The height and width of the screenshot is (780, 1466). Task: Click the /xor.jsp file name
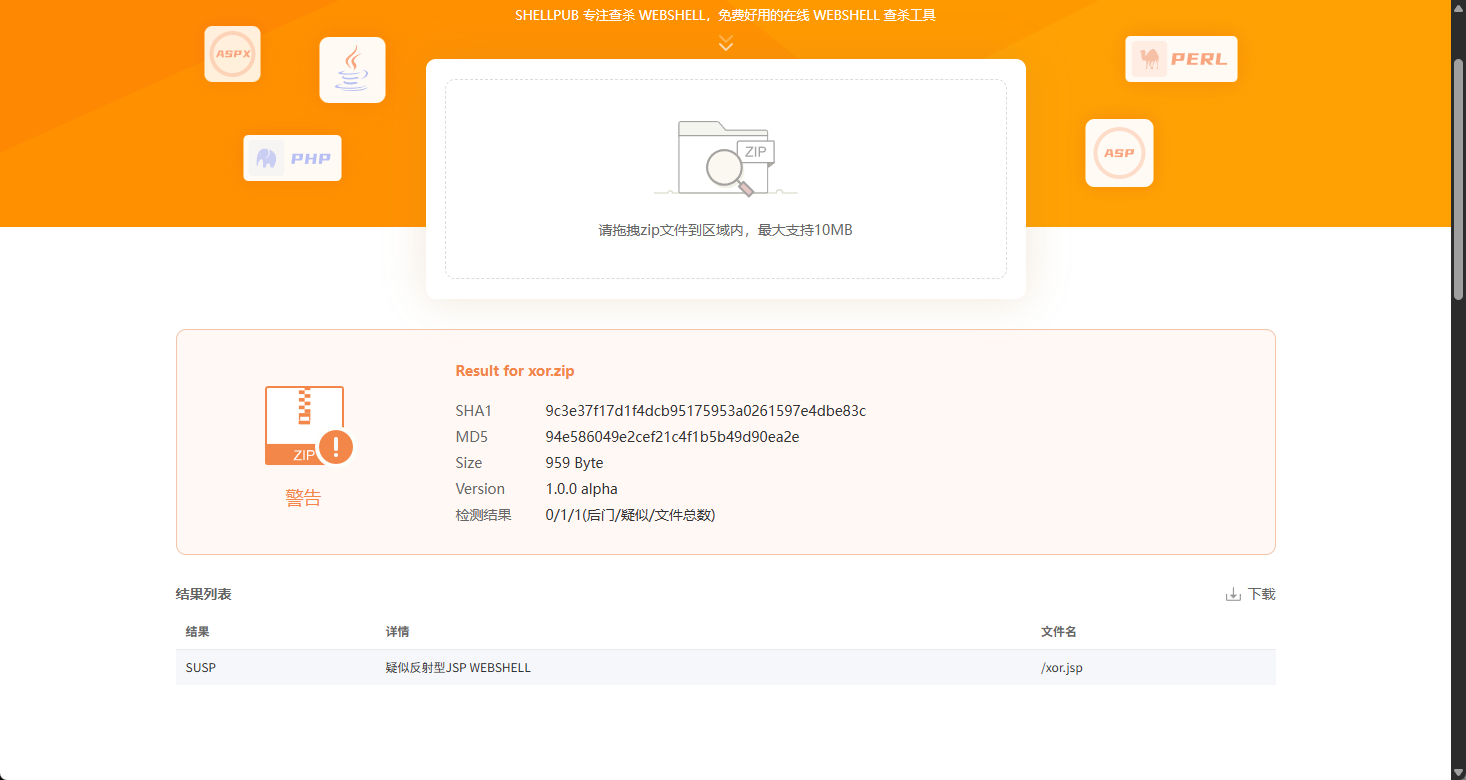tap(1062, 667)
